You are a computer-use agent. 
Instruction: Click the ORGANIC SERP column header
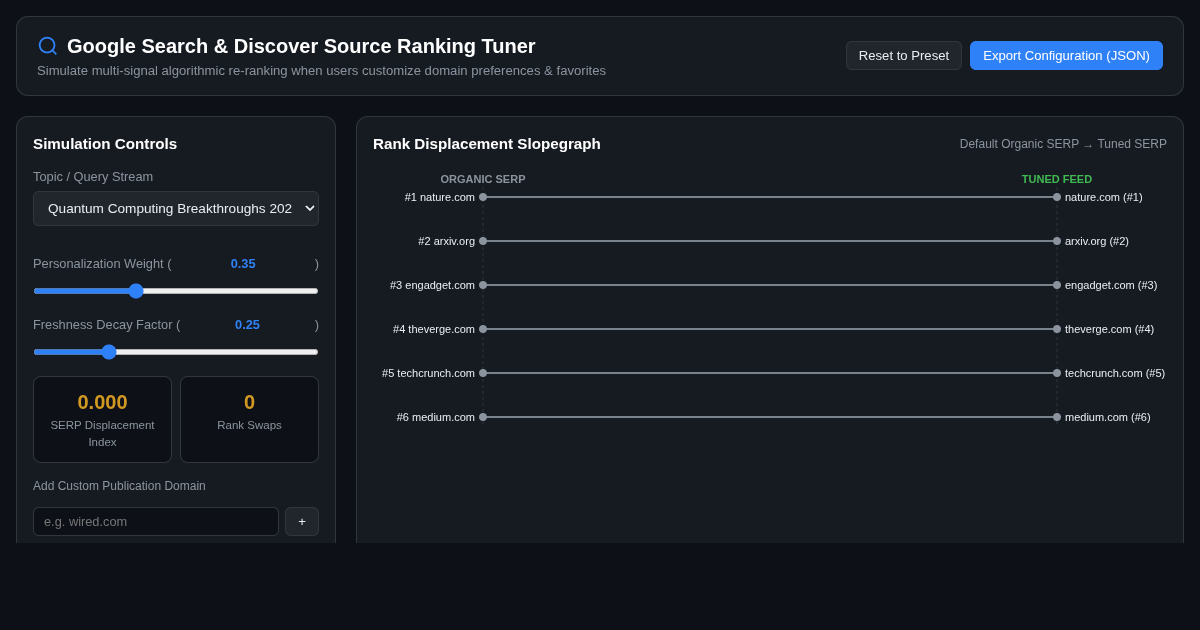coord(483,179)
